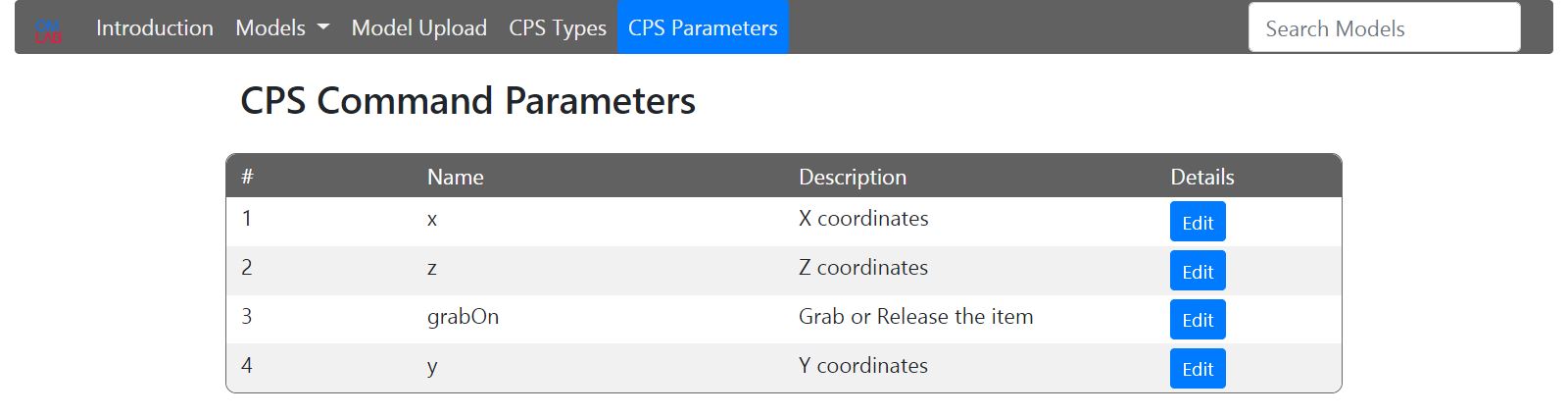
Task: Click the Details column header
Action: tap(1202, 177)
